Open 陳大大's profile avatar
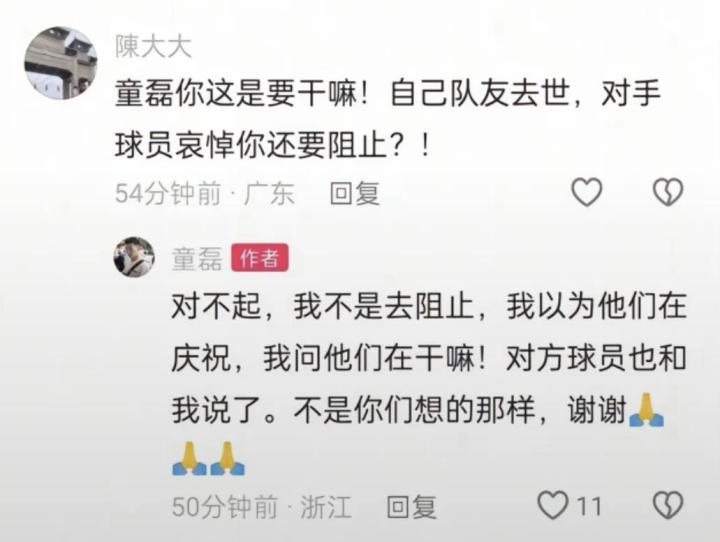 pos(61,62)
